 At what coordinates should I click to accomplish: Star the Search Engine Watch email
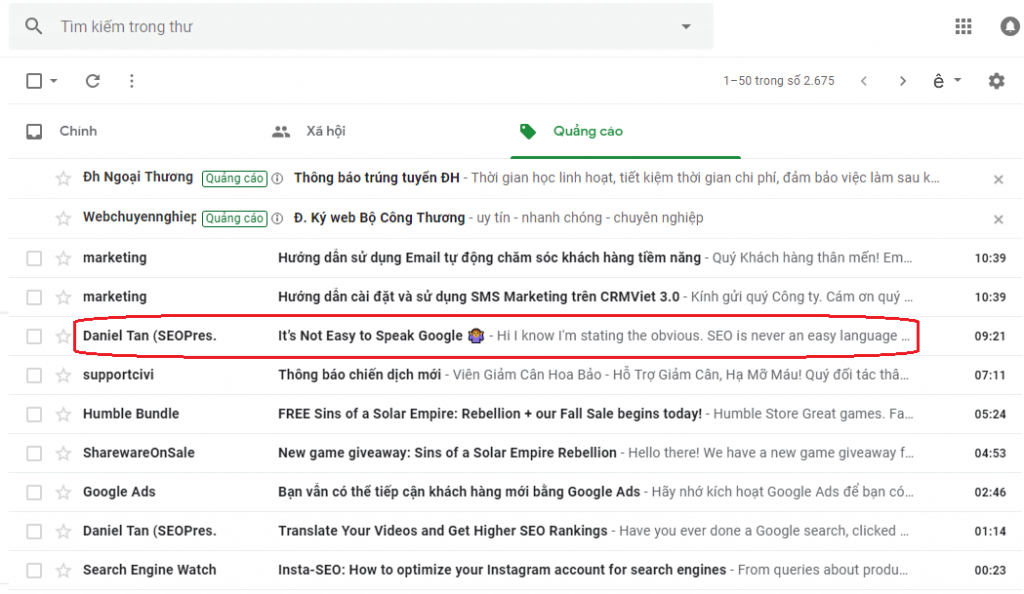pyautogui.click(x=63, y=571)
